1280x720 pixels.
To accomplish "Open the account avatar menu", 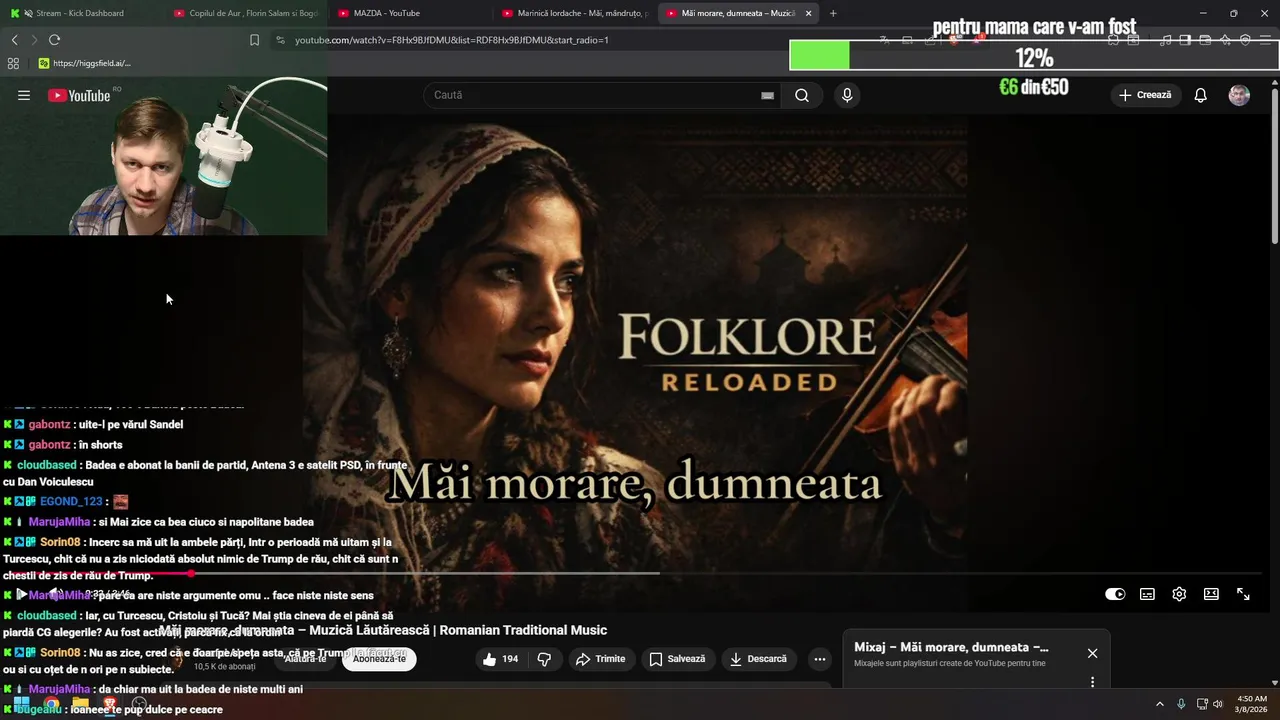I will [x=1239, y=95].
